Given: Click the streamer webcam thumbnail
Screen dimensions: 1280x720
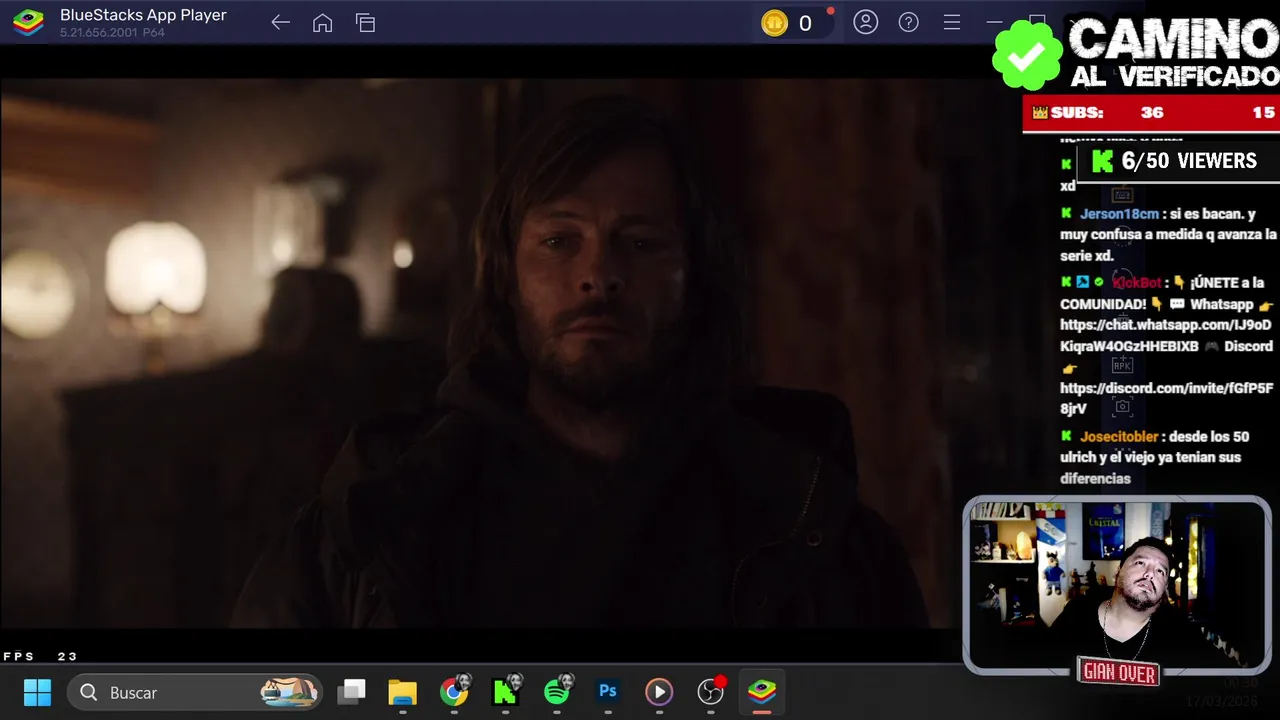Looking at the screenshot, I should pos(1117,585).
